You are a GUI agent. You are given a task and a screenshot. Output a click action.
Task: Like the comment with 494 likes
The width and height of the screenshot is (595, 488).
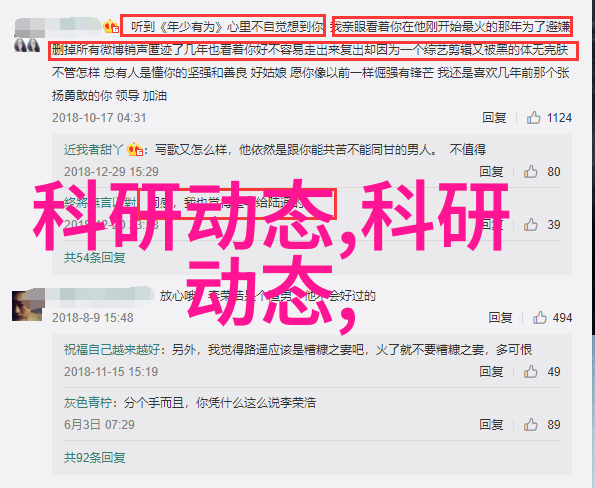539,317
